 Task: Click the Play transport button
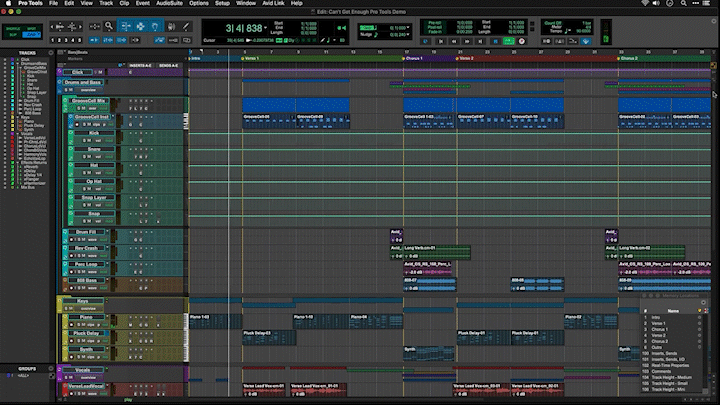(x=507, y=41)
